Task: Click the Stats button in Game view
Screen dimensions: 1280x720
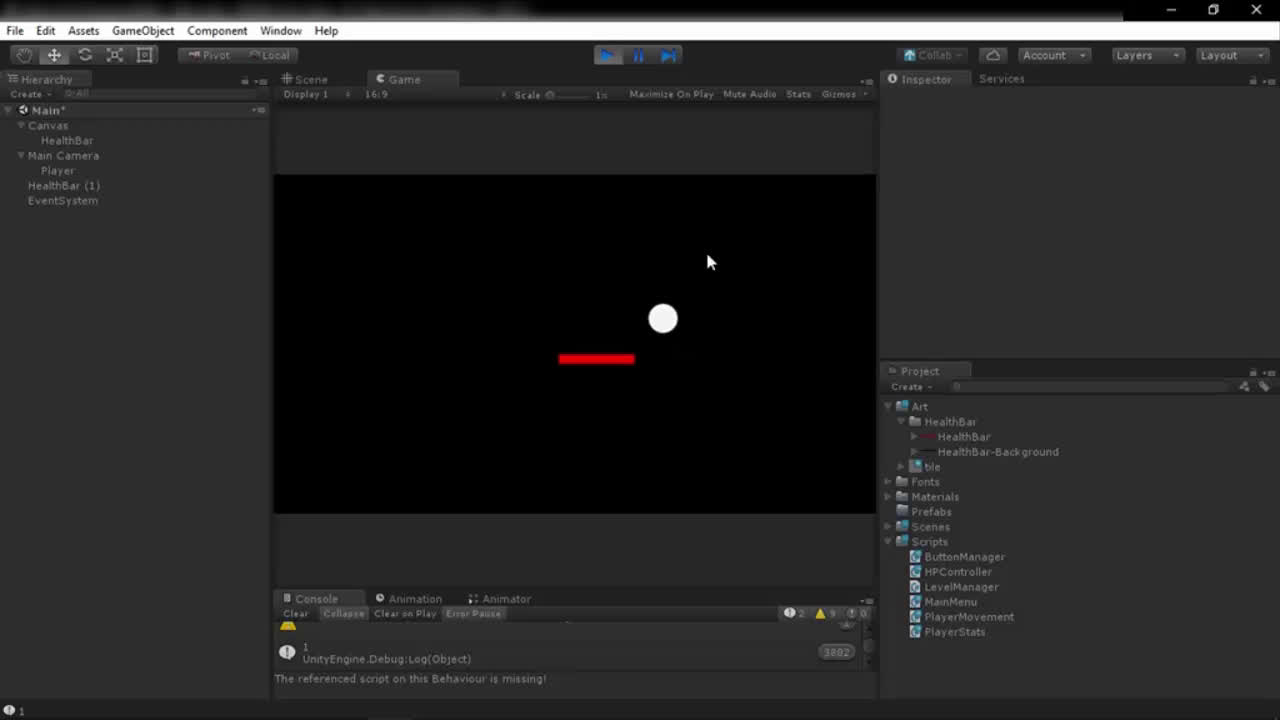Action: point(798,94)
